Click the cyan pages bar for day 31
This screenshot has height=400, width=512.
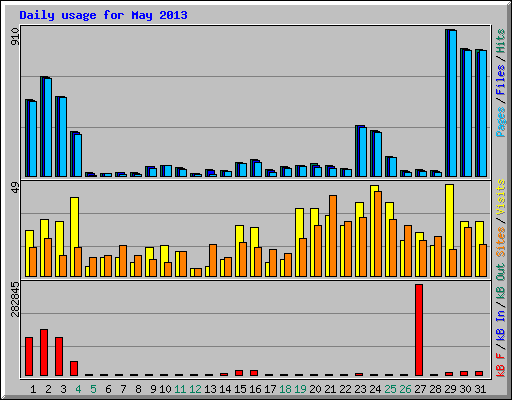(483, 114)
